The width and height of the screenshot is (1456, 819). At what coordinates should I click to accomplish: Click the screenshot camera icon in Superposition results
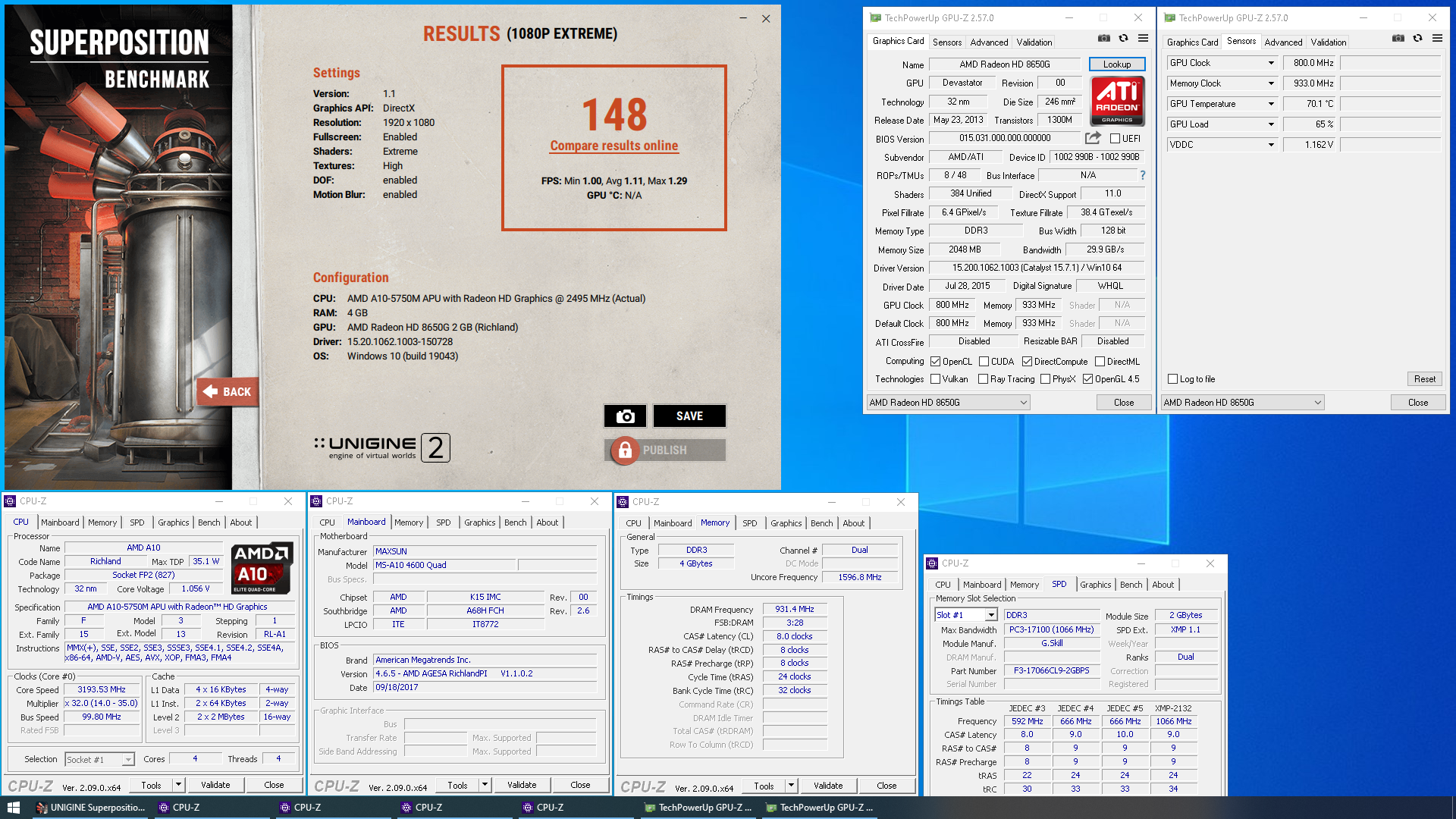point(625,416)
